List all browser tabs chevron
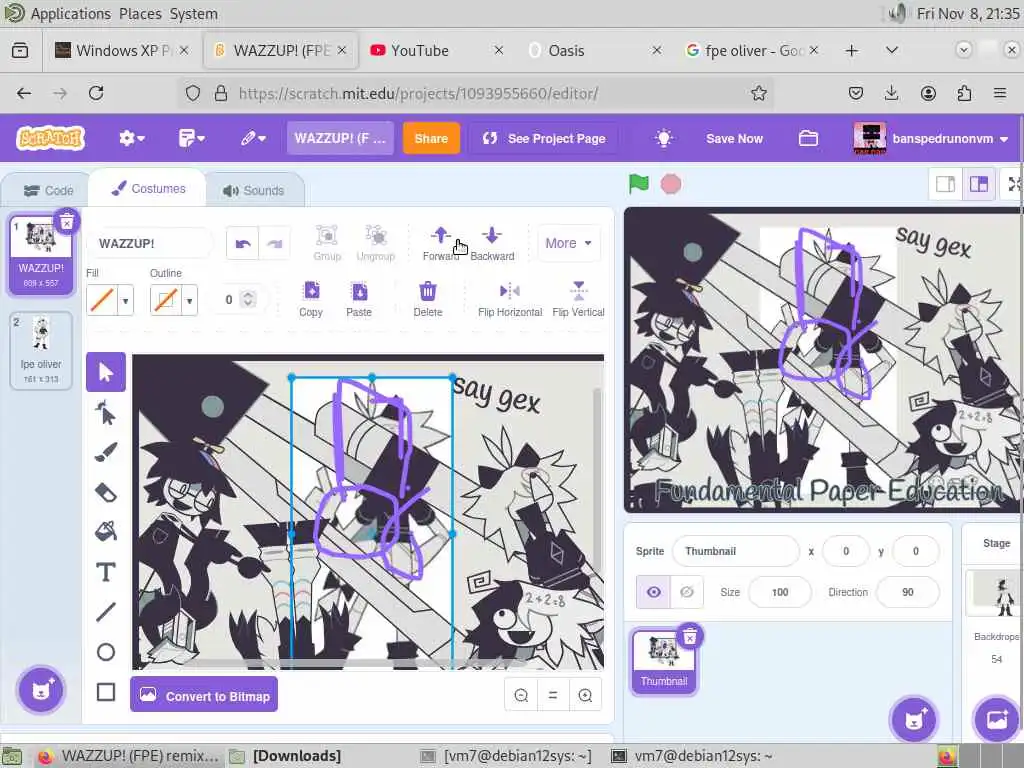 [x=891, y=50]
